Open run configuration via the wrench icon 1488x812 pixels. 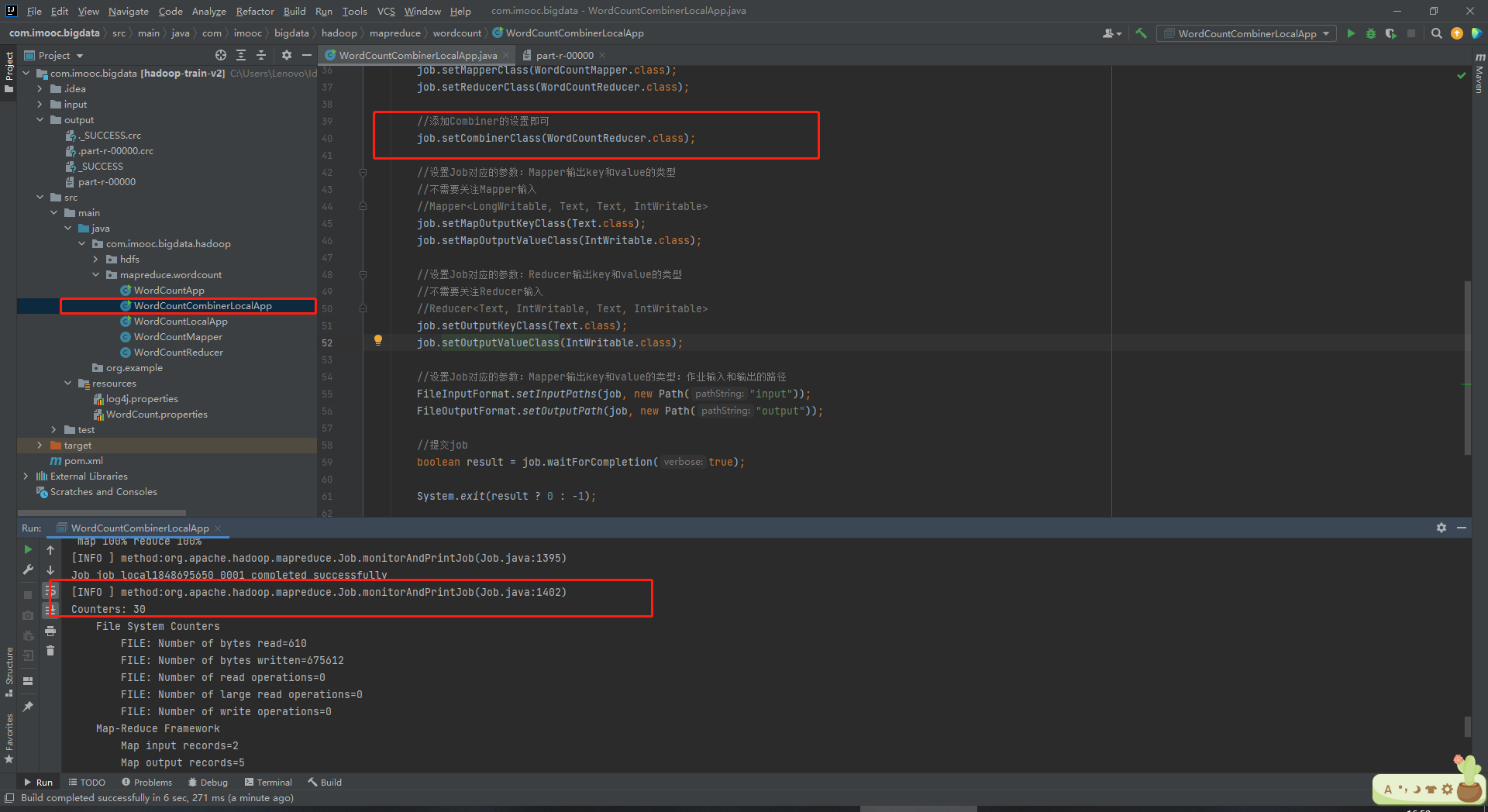coord(28,569)
